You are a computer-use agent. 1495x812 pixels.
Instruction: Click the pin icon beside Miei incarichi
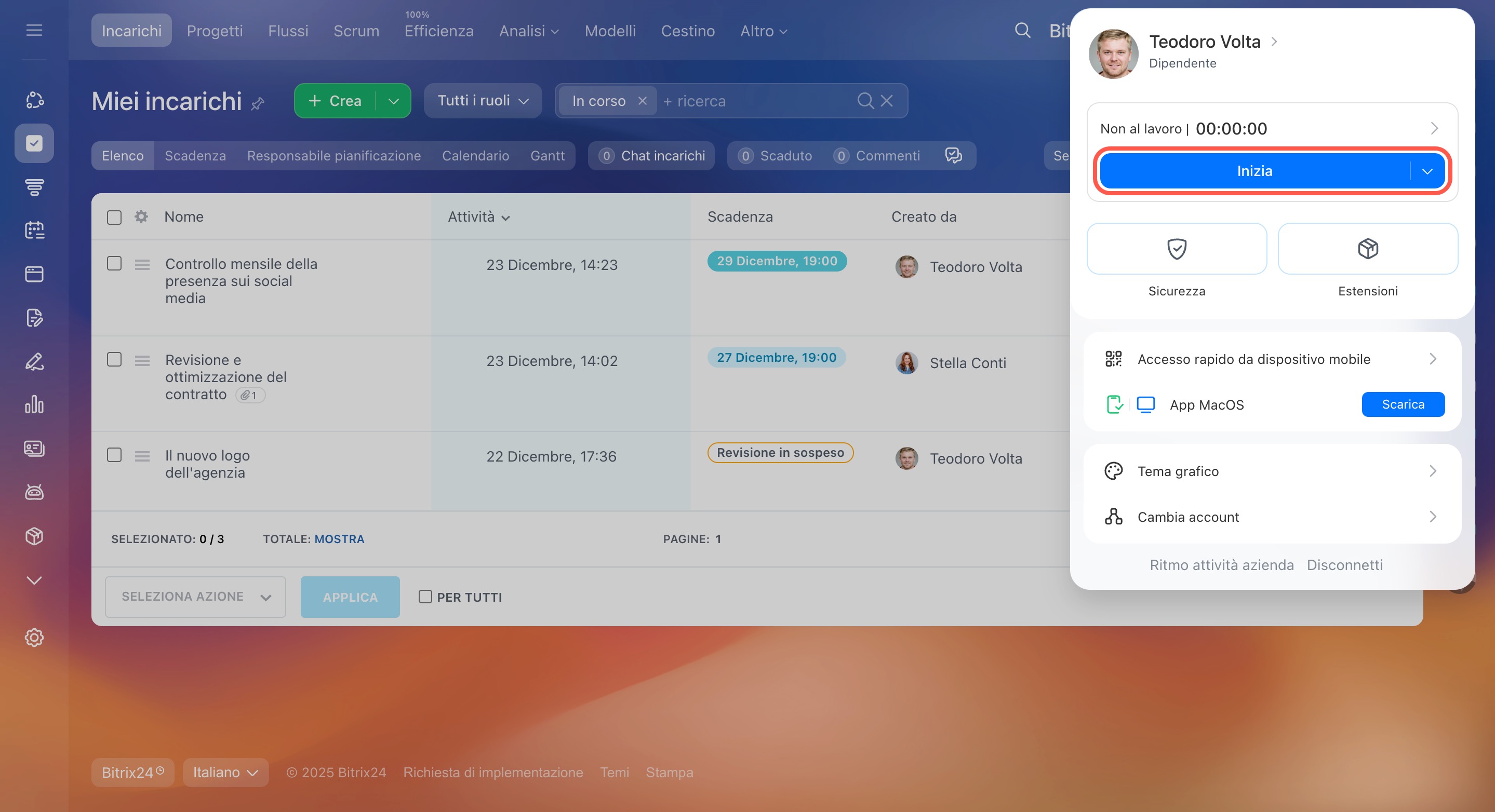pos(258,104)
